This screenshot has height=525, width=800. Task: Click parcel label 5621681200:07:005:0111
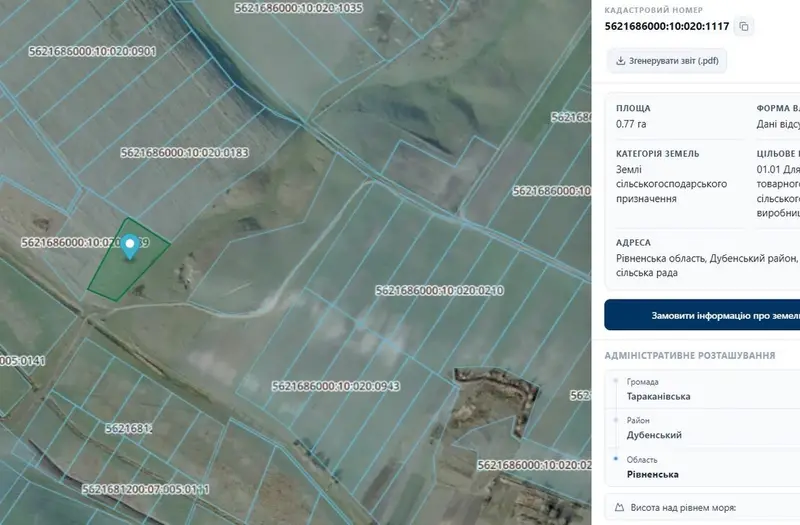(146, 489)
